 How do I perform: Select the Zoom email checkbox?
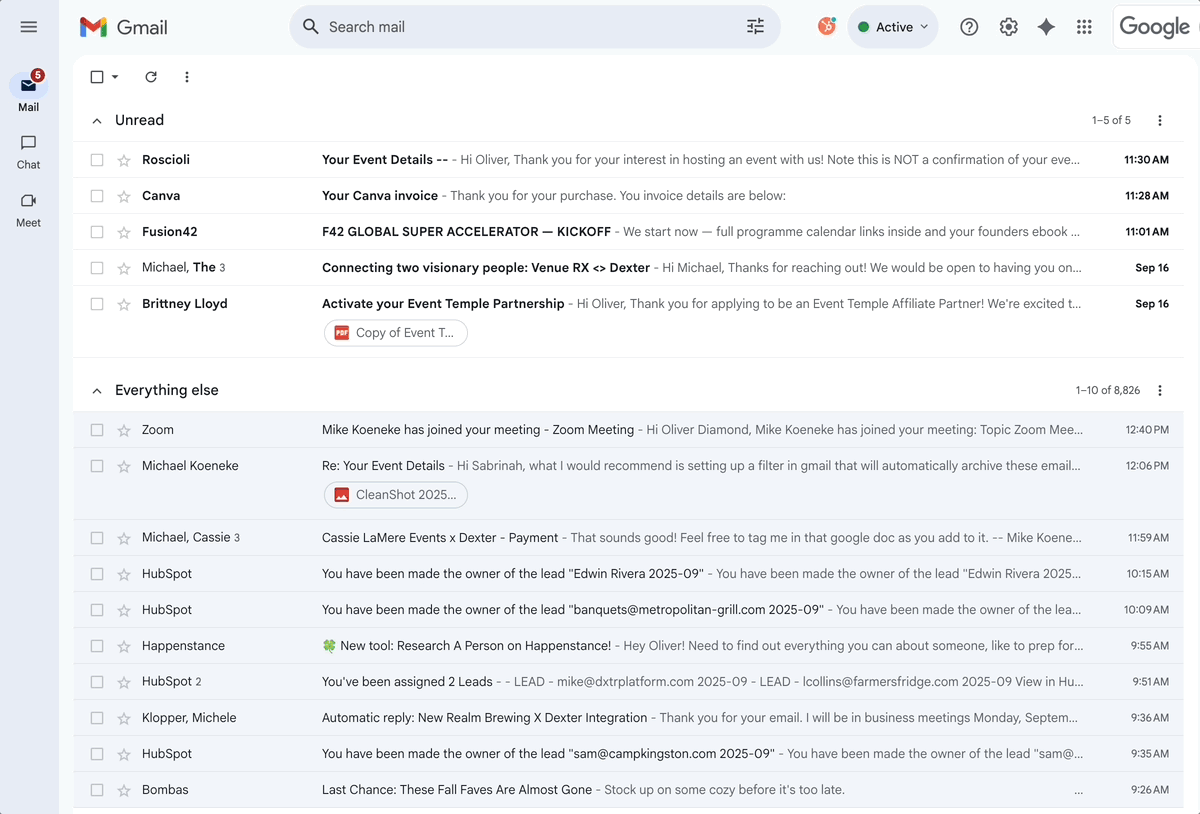coord(97,430)
